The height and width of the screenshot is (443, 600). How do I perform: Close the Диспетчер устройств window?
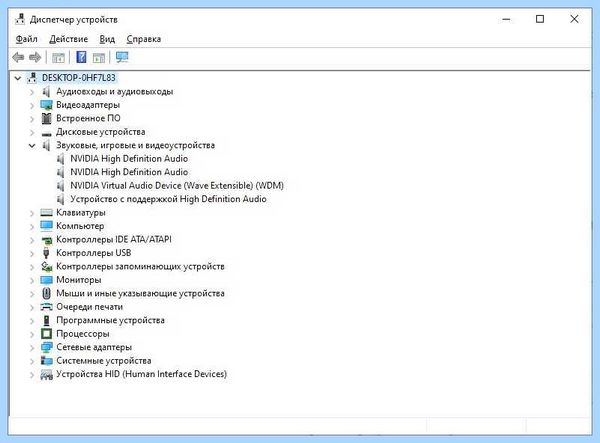click(x=574, y=19)
